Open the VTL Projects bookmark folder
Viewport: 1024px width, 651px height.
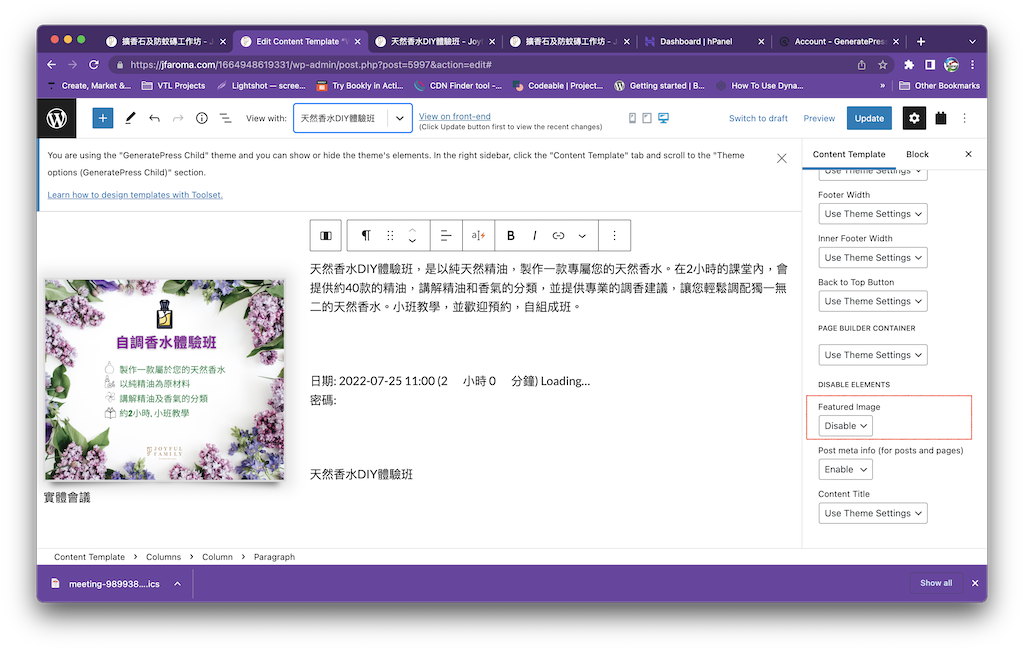pos(173,86)
